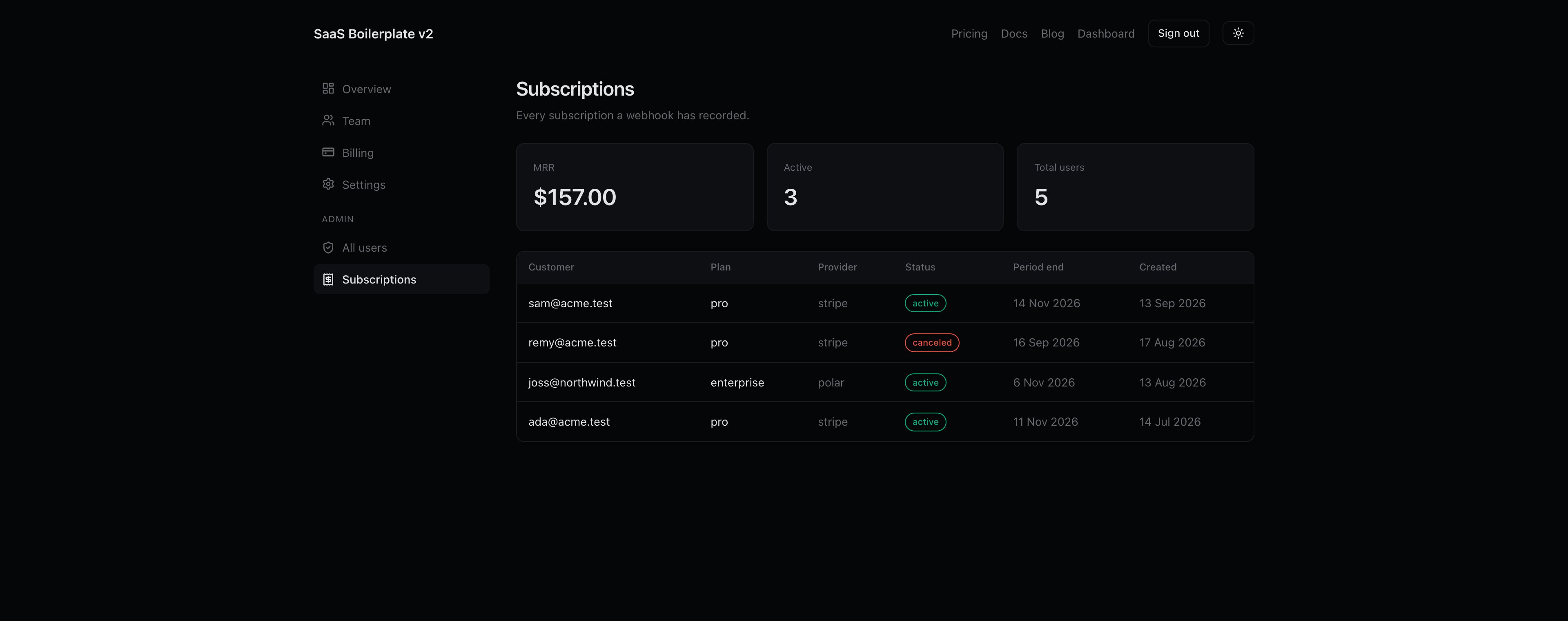Click created date 14 Jul 2026
Screen dimensions: 1568x621
pyautogui.click(x=1169, y=421)
